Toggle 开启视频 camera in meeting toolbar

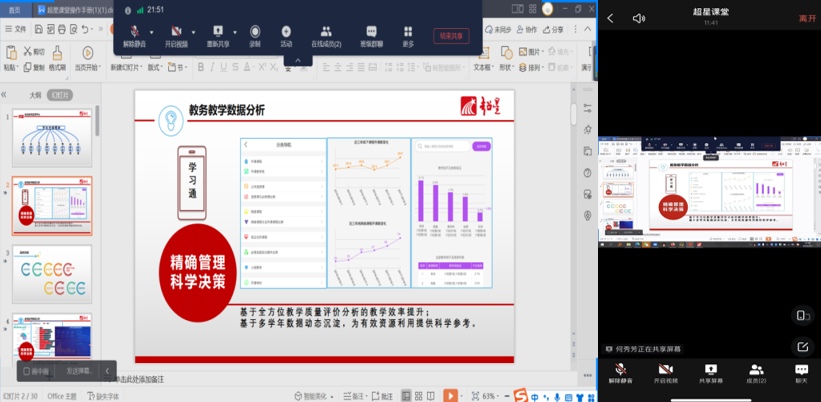(176, 32)
